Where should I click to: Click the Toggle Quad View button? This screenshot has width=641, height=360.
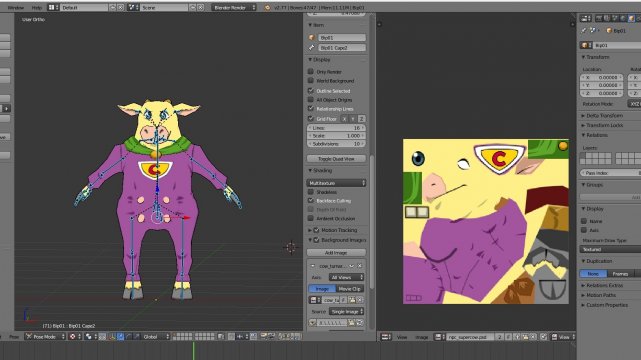(x=336, y=159)
